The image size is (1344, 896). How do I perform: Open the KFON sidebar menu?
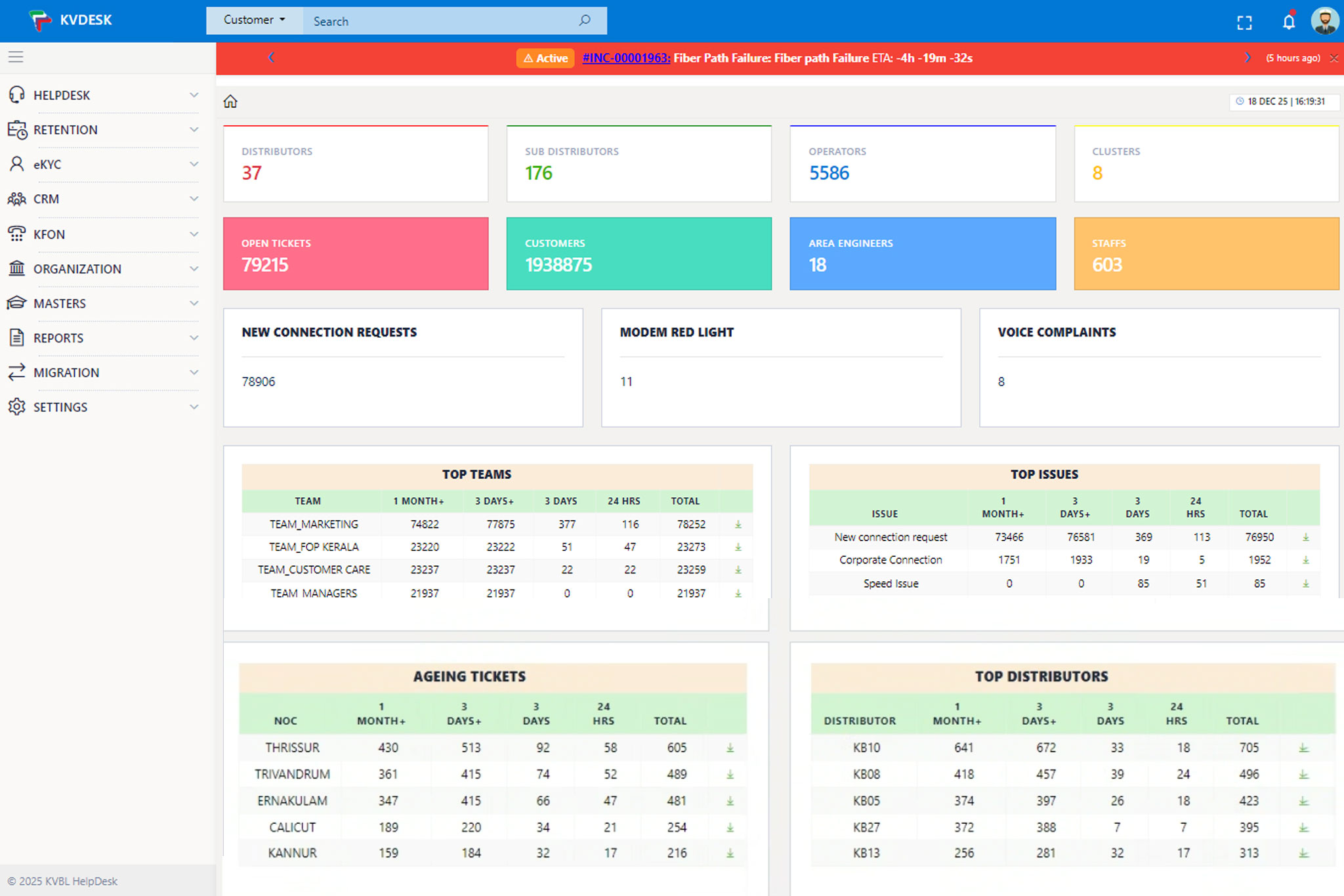coord(49,235)
